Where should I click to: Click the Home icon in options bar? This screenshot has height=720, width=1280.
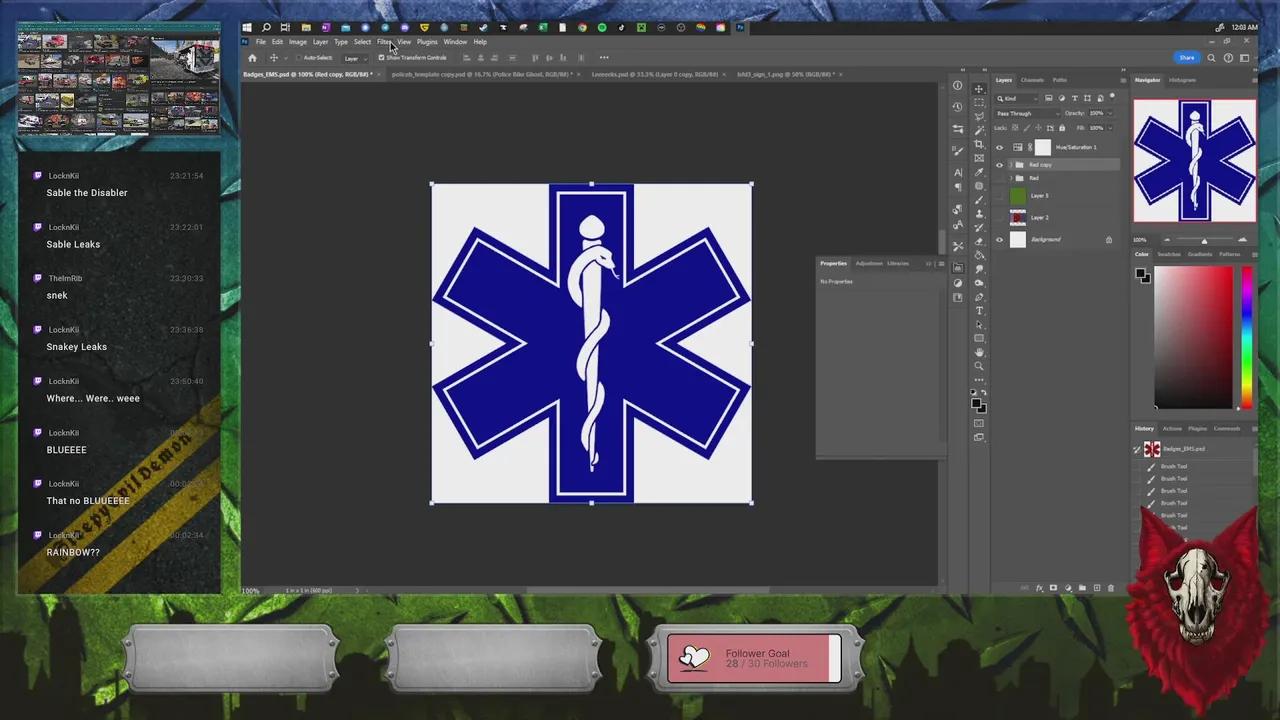click(x=252, y=58)
